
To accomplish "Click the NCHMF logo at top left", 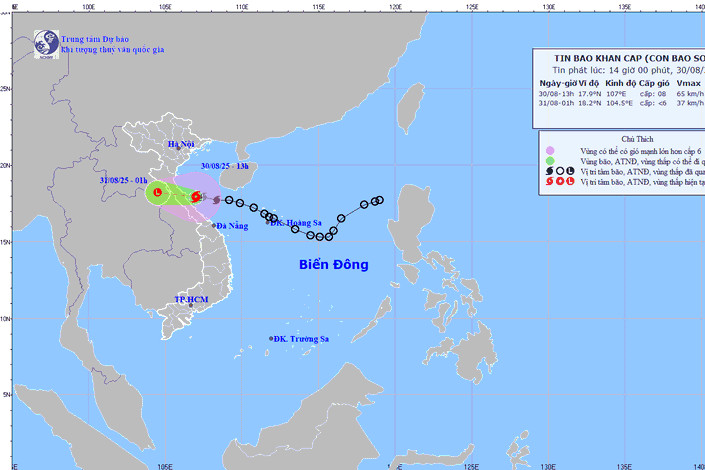I will [45, 42].
